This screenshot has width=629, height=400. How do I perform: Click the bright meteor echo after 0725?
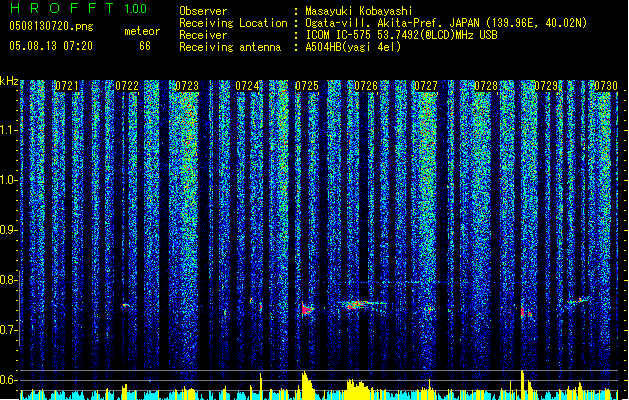tap(308, 309)
